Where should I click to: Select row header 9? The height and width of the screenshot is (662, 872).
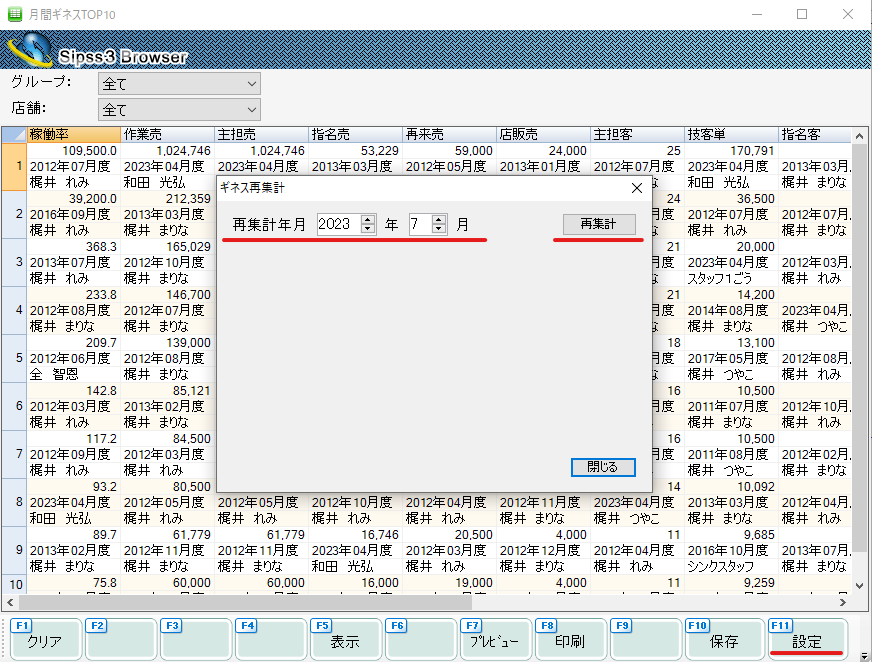[x=14, y=550]
